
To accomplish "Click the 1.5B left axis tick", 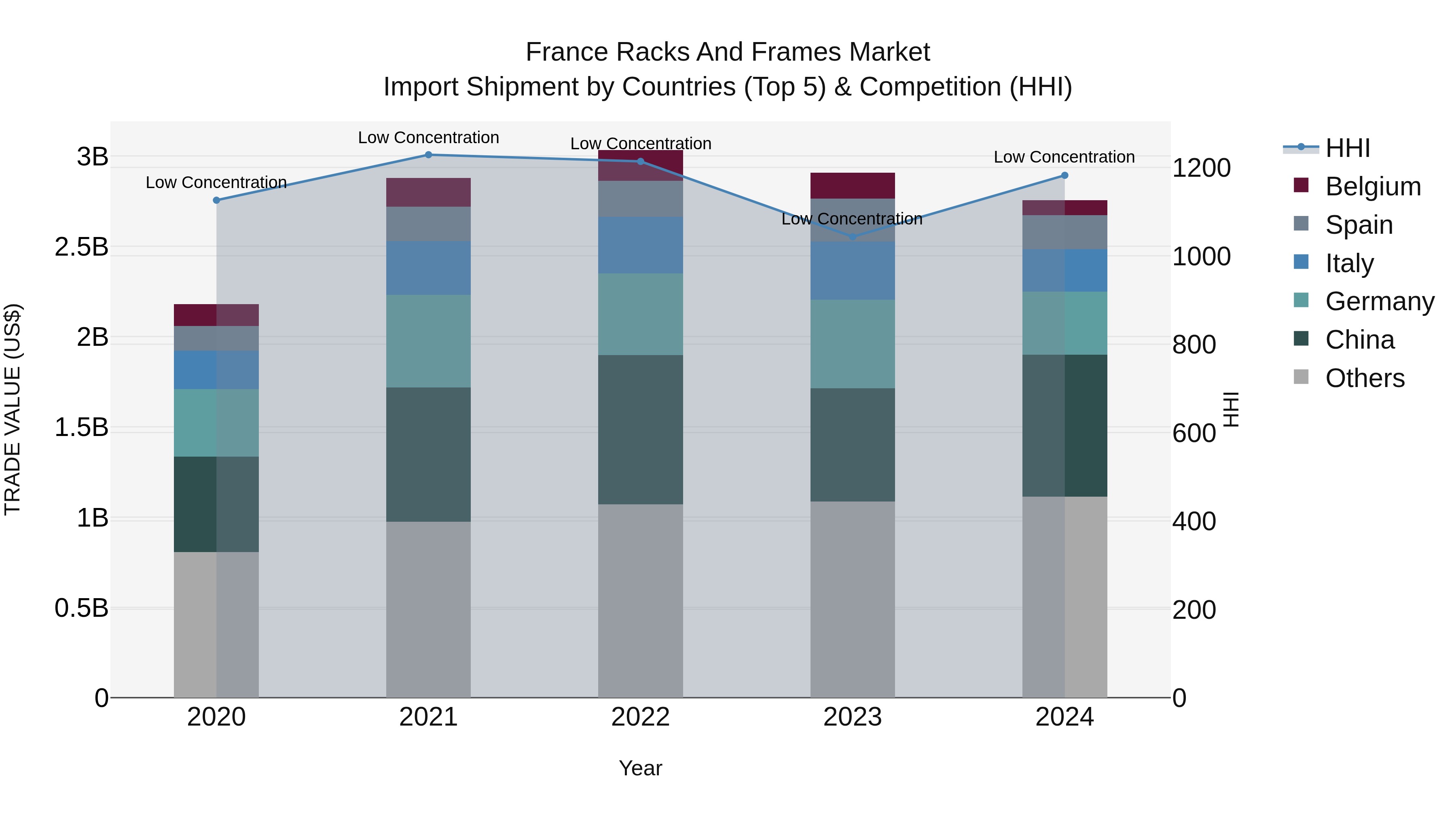I will 81,427.
